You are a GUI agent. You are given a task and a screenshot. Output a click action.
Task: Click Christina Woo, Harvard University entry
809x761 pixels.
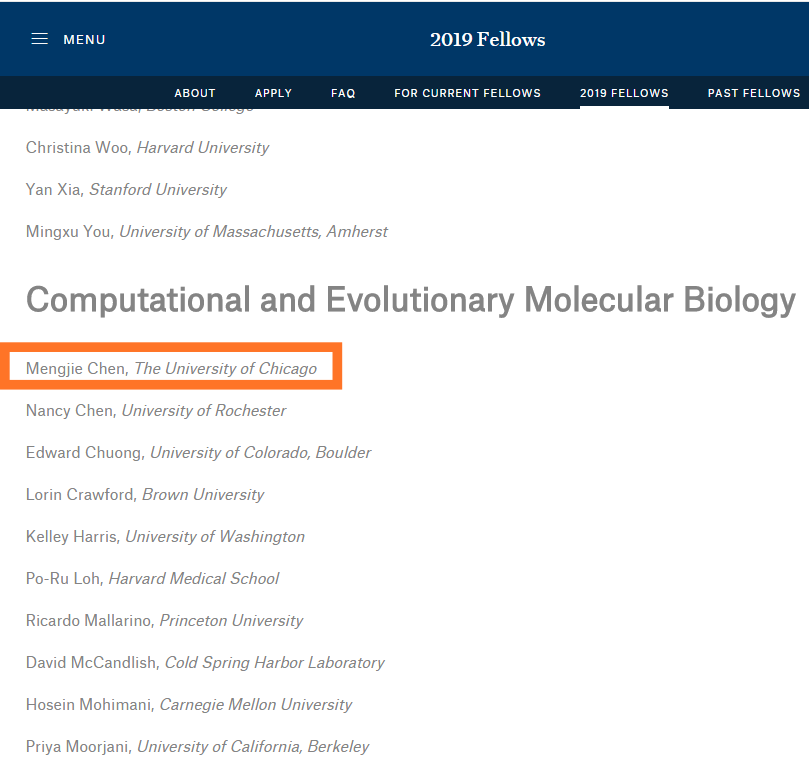click(147, 148)
